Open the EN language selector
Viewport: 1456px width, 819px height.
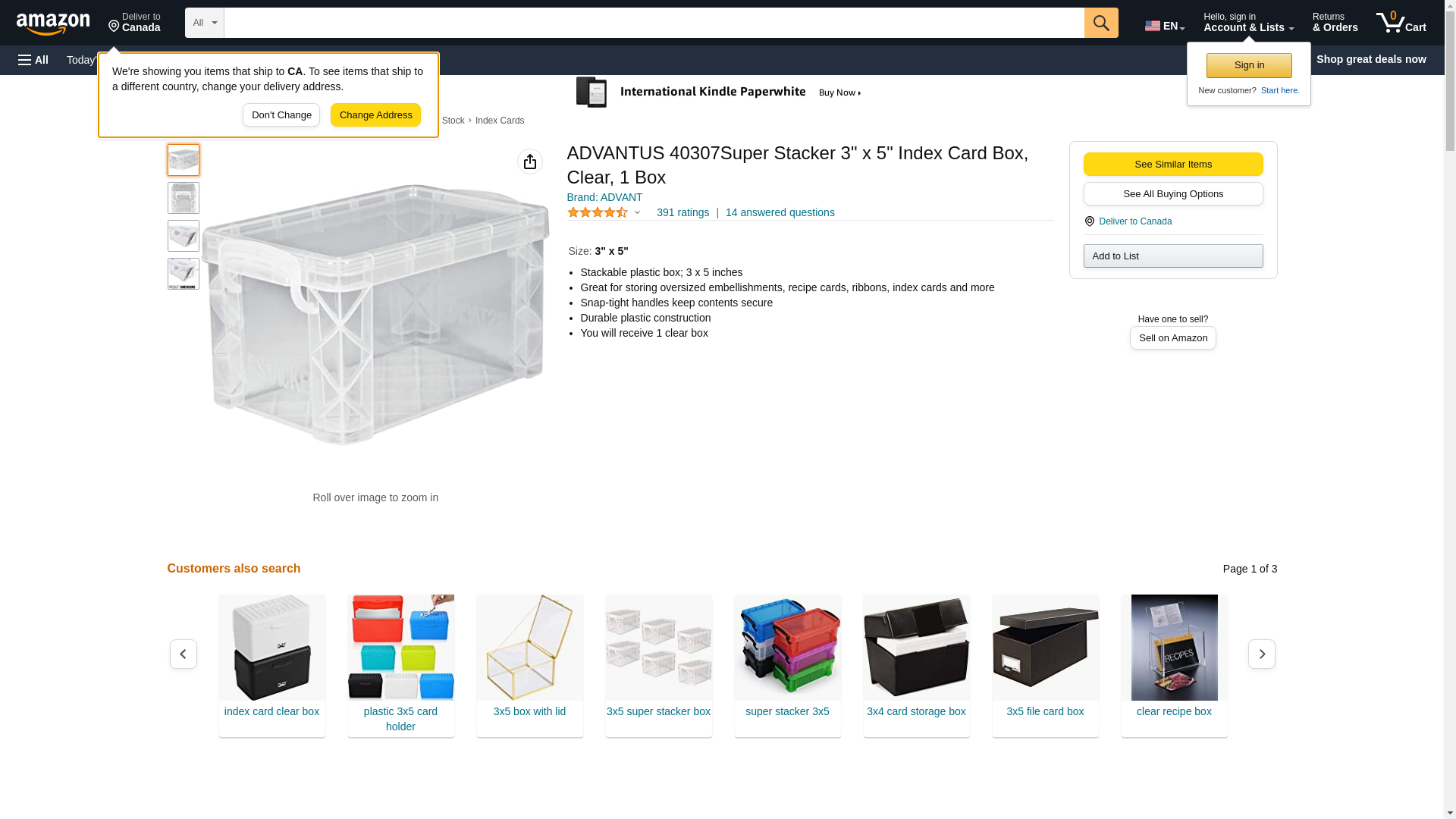pyautogui.click(x=1165, y=26)
